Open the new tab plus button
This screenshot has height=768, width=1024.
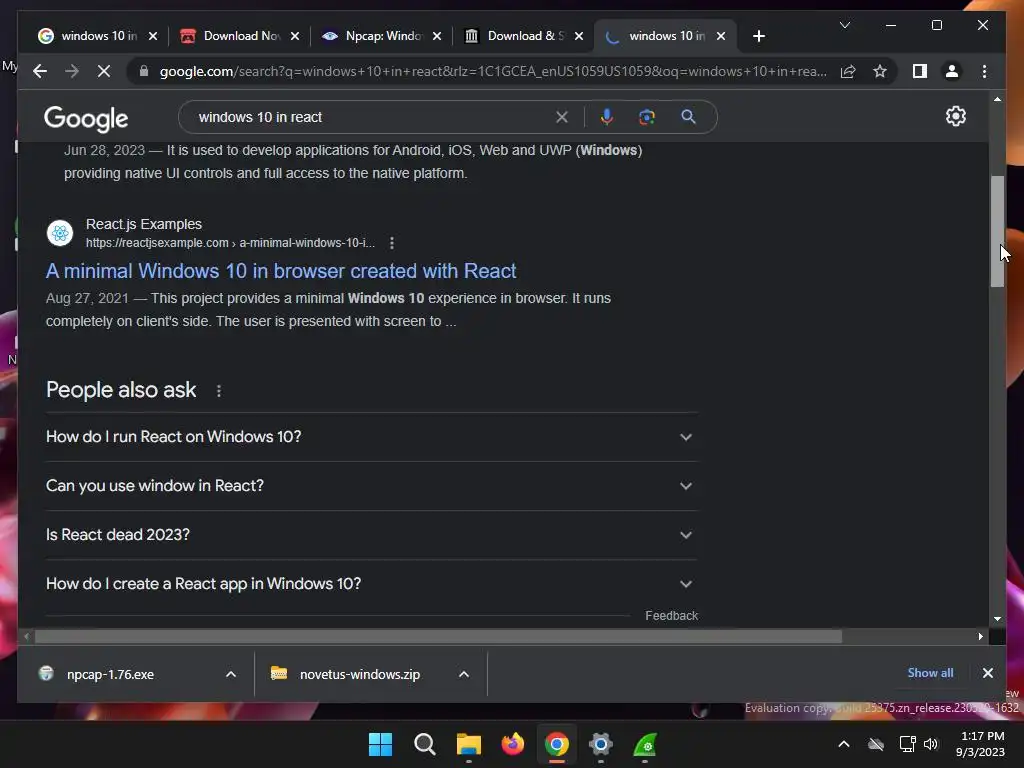click(758, 36)
